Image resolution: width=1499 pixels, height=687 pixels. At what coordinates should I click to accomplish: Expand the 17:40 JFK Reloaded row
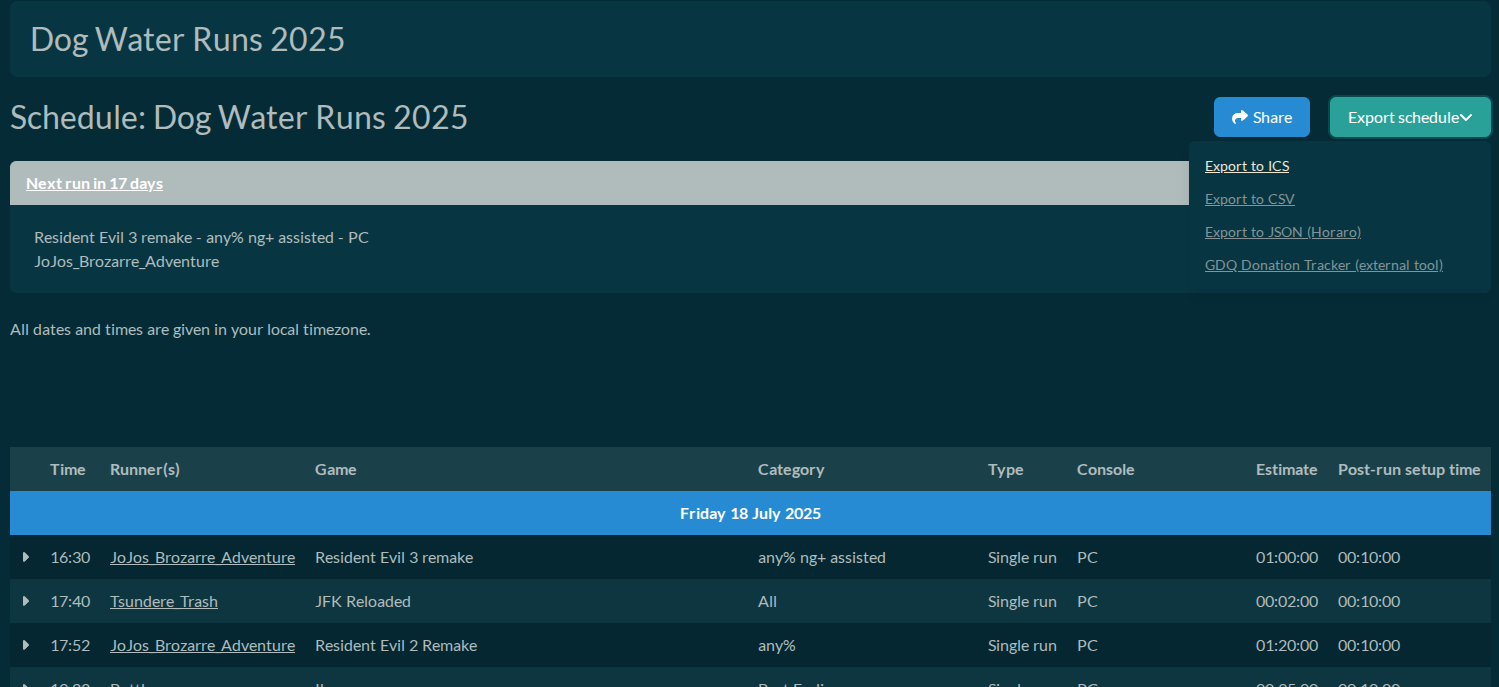pyautogui.click(x=26, y=601)
